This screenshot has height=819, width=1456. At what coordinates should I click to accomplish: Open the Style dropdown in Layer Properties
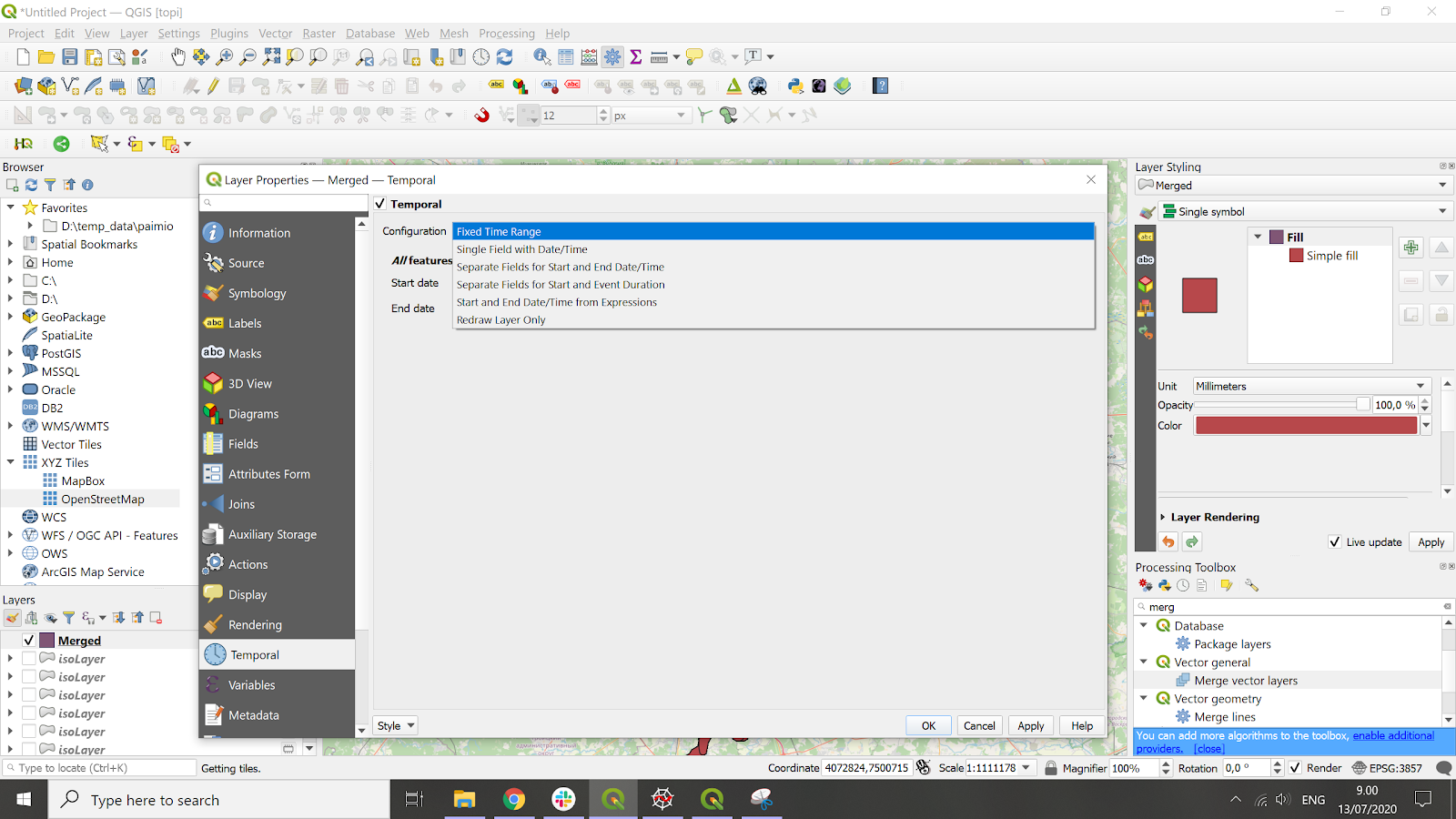(396, 726)
